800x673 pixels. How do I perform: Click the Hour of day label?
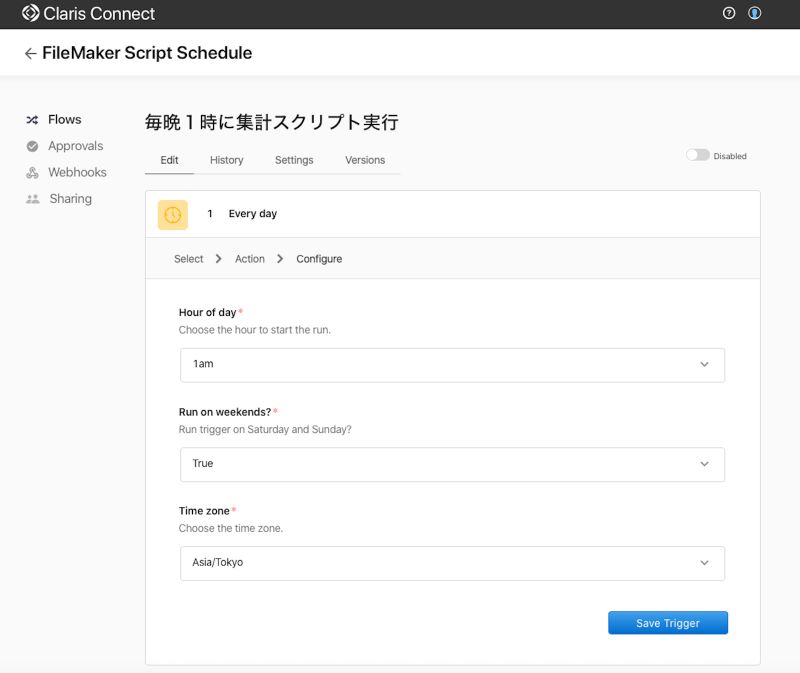pyautogui.click(x=207, y=312)
